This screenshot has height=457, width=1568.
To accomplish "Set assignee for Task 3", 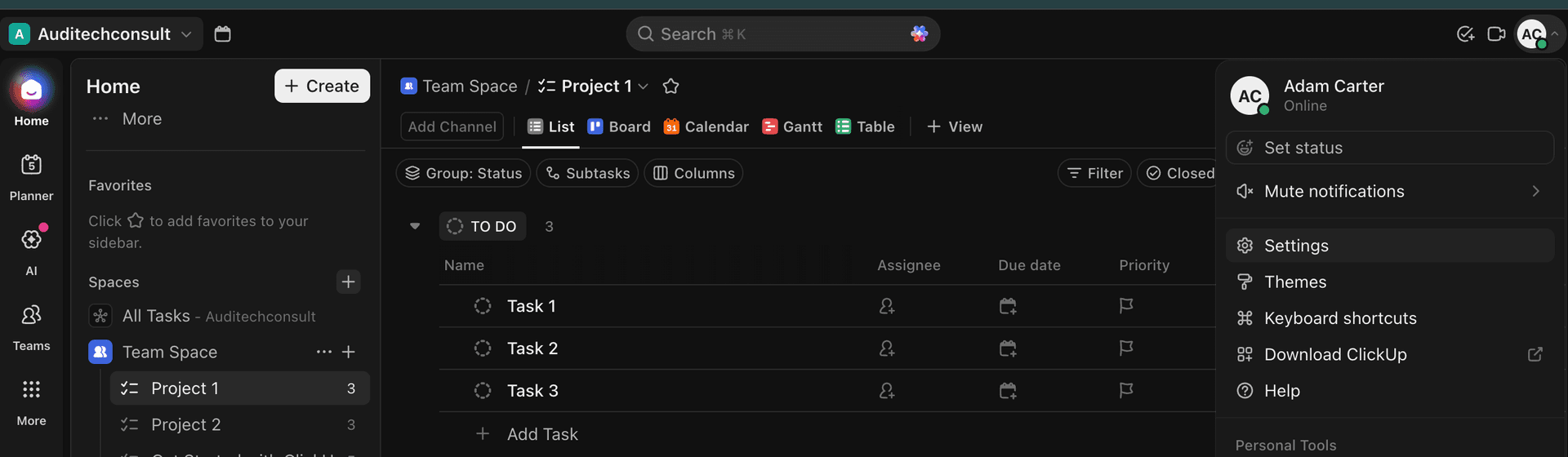I will (887, 391).
